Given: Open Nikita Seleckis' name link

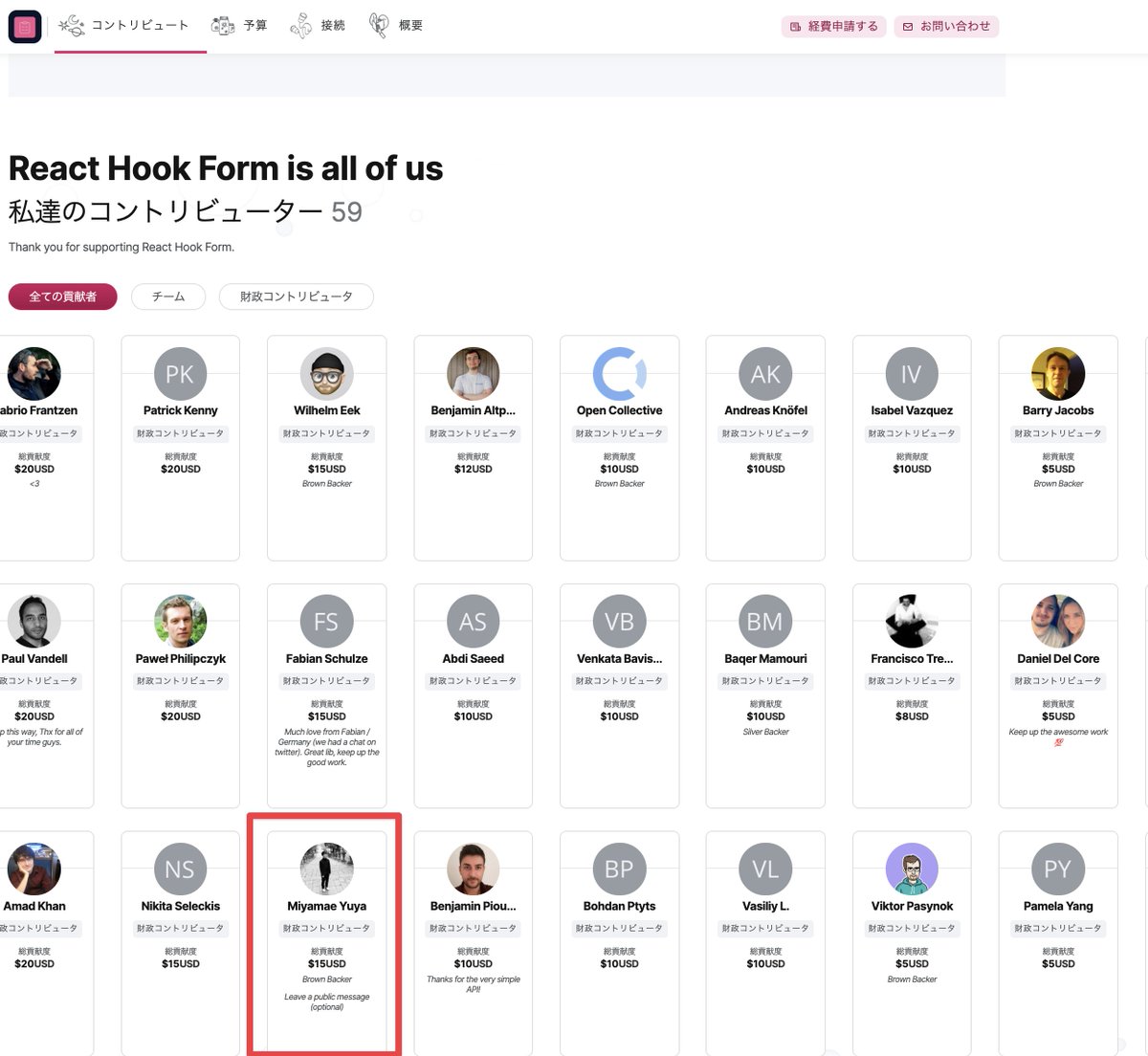Looking at the screenshot, I should coord(180,906).
